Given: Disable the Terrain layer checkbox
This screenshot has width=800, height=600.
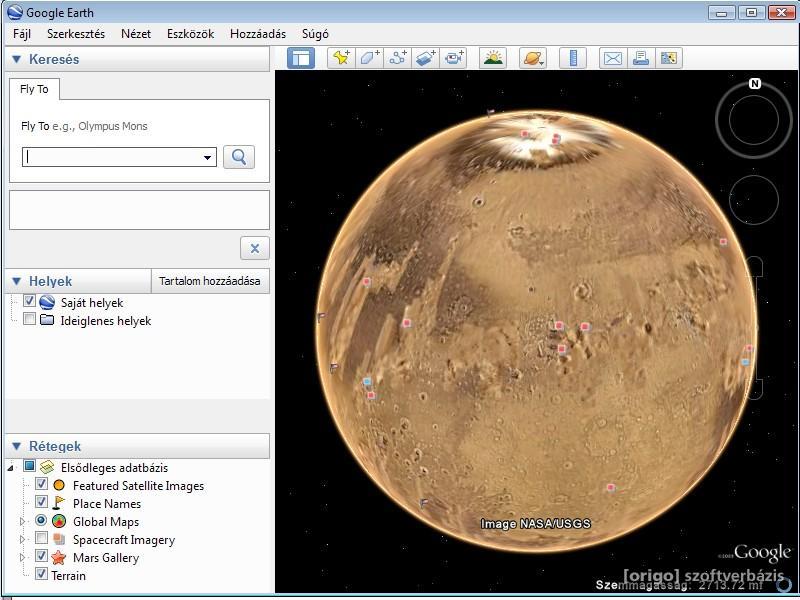Looking at the screenshot, I should [x=41, y=573].
